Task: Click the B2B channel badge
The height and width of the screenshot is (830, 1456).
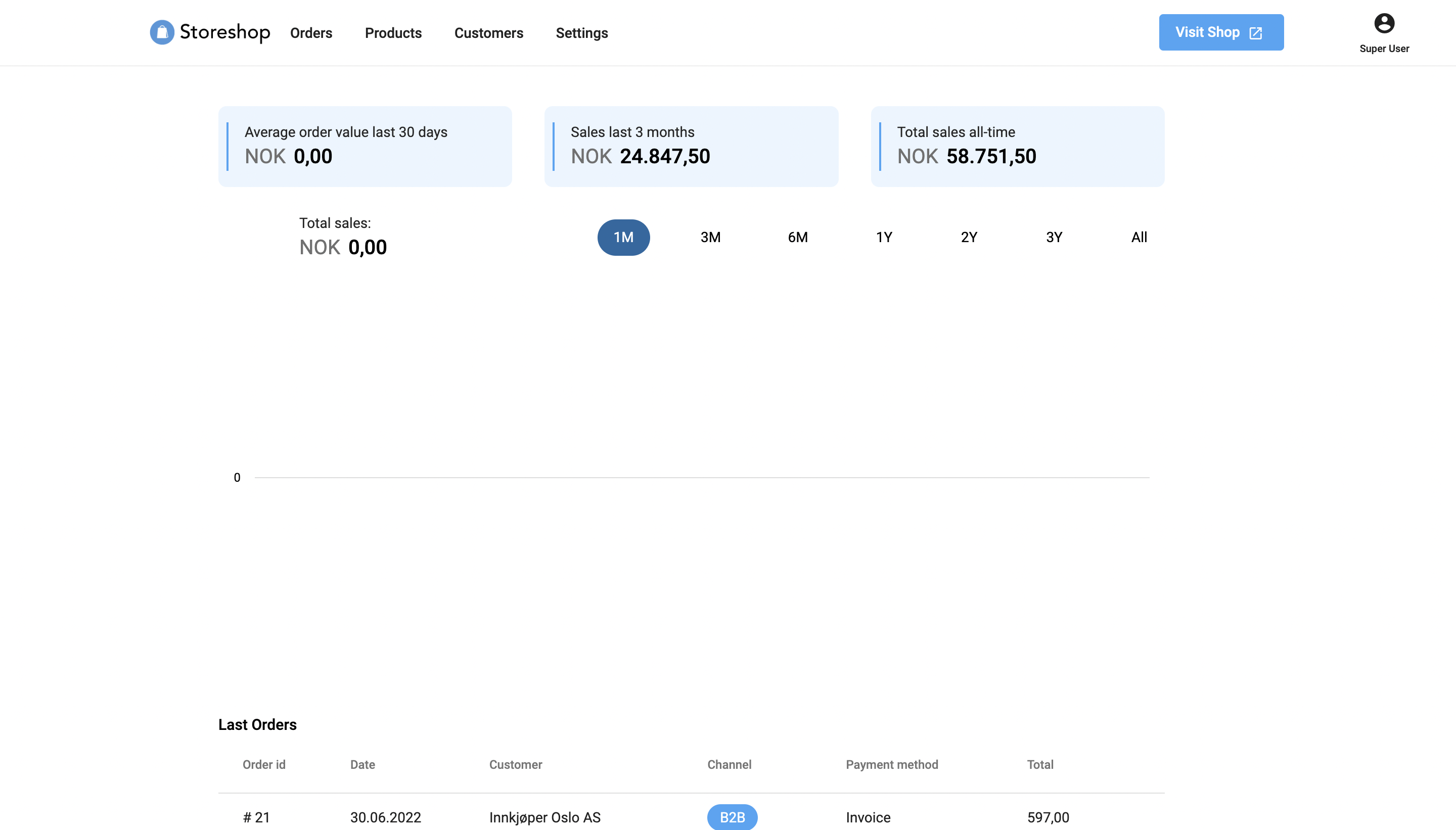Action: click(x=732, y=817)
